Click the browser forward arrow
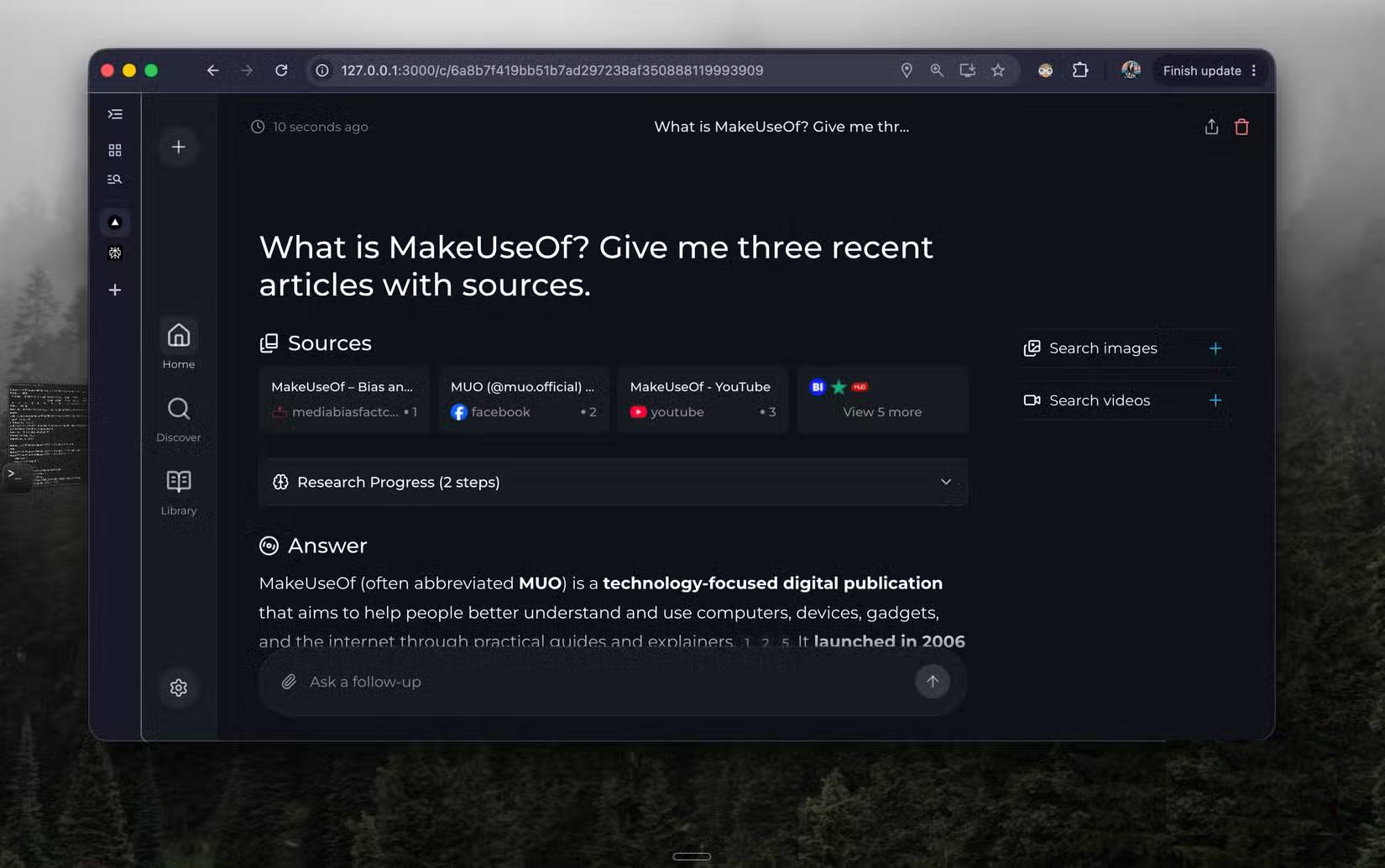Screen dimensions: 1385x868 [x=247, y=71]
